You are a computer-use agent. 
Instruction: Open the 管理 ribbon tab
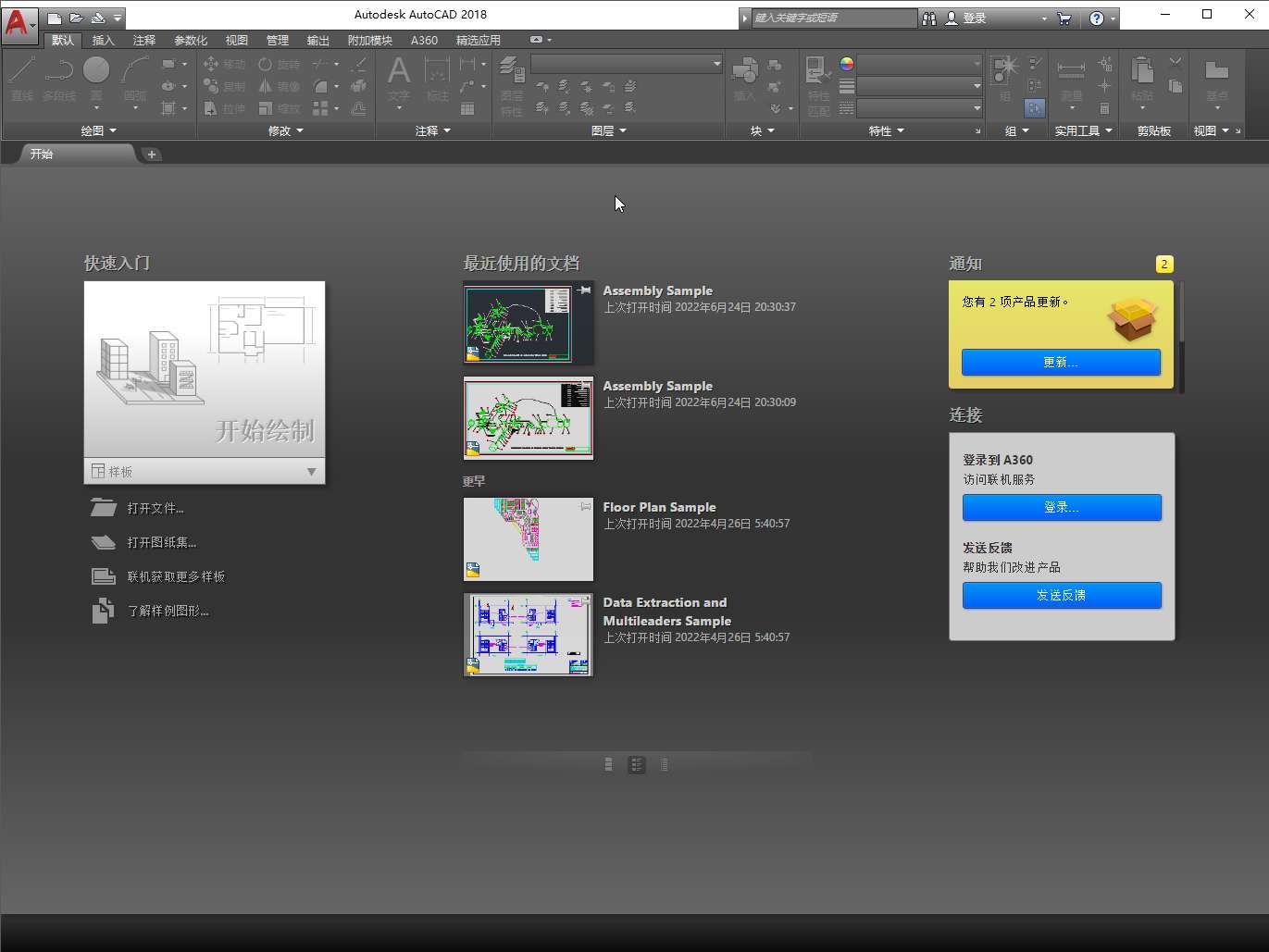(x=277, y=40)
